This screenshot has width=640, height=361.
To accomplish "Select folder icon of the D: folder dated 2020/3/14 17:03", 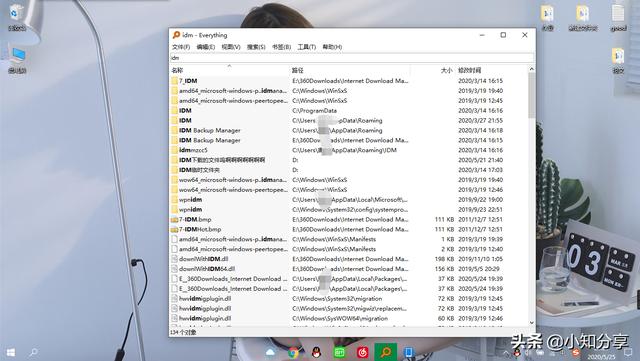I will [x=174, y=170].
